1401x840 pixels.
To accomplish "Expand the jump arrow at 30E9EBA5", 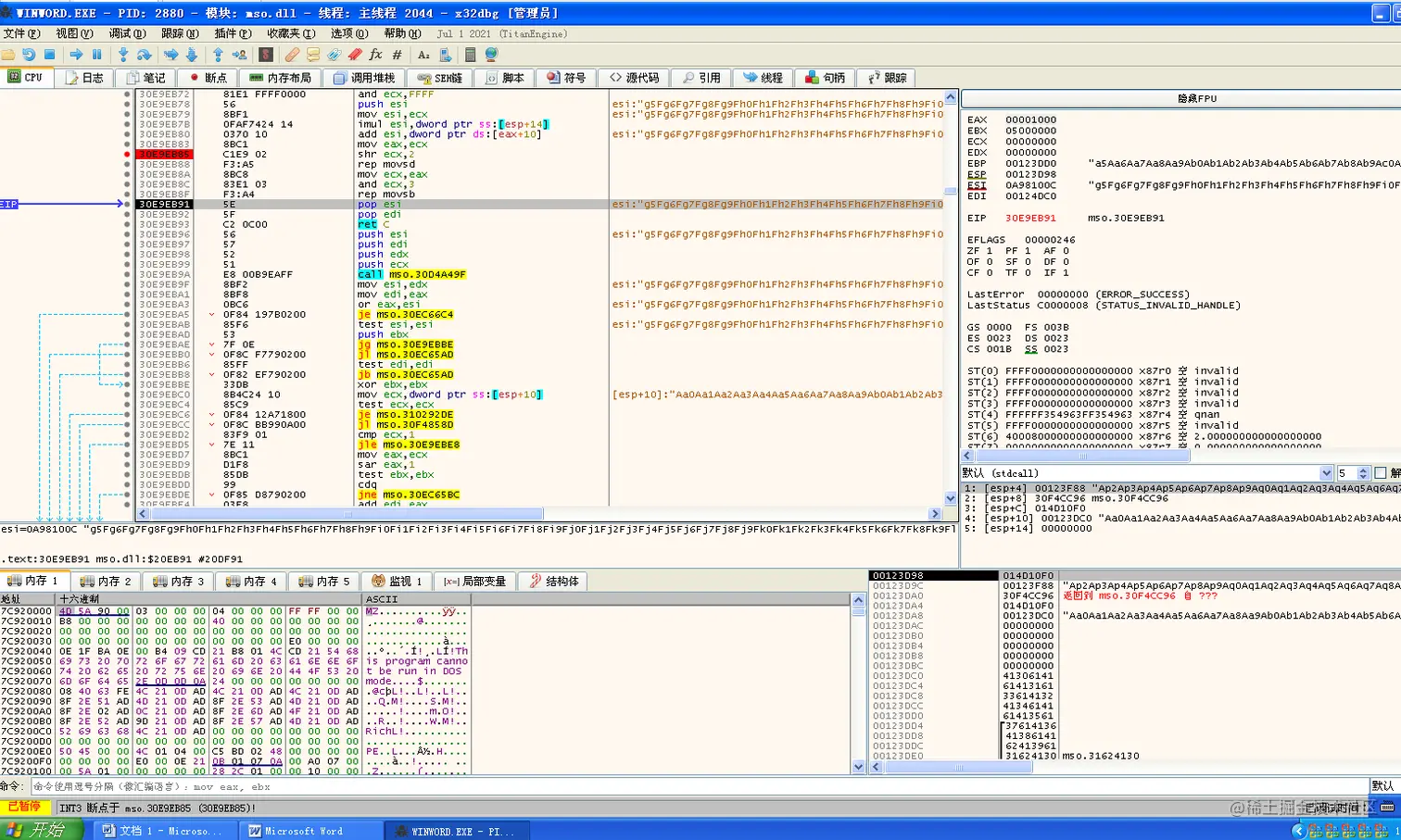I will [x=212, y=314].
